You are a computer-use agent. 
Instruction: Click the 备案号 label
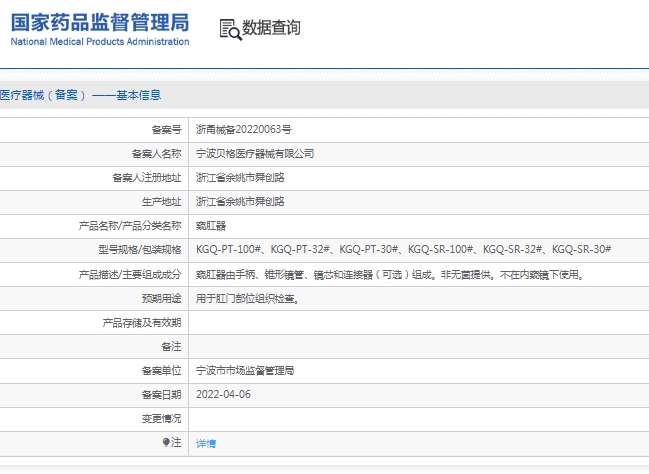pos(166,130)
